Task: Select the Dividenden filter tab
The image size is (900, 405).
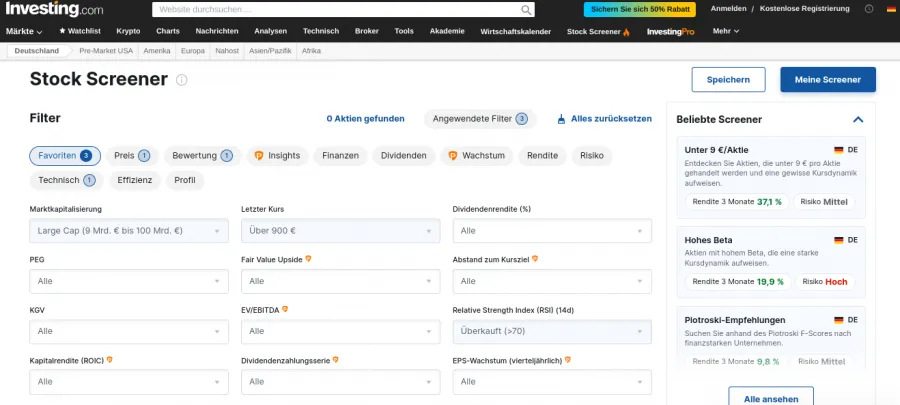Action: pos(404,155)
